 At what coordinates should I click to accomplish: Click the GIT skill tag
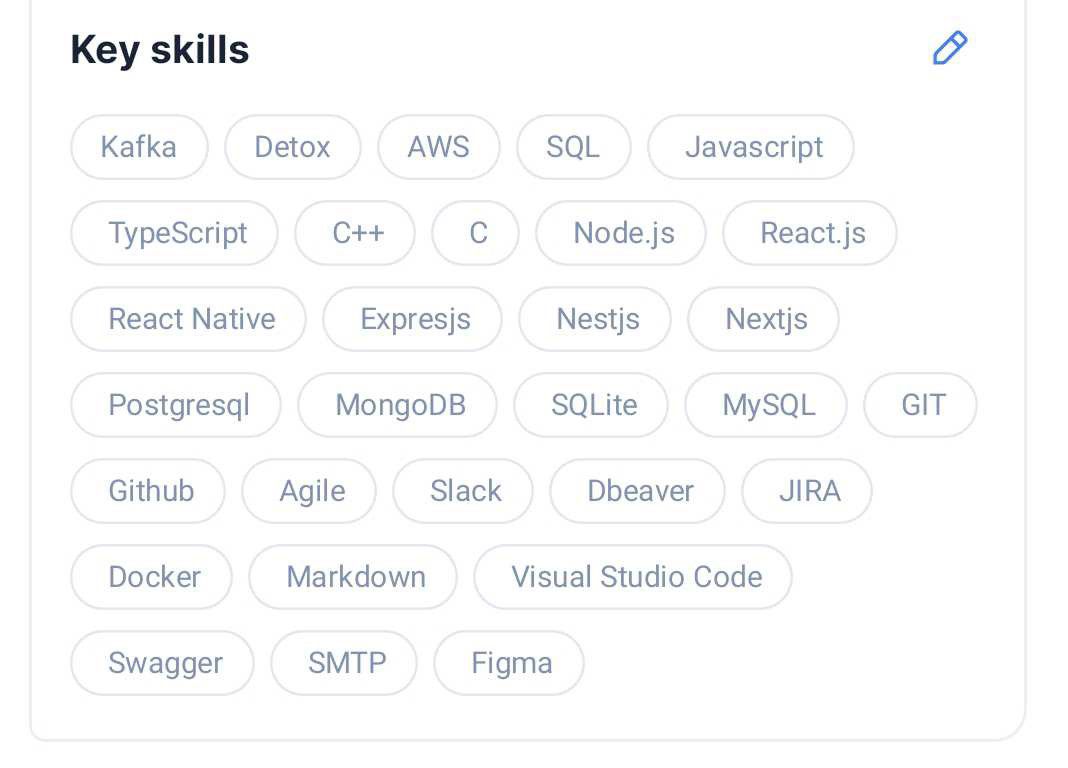click(920, 404)
